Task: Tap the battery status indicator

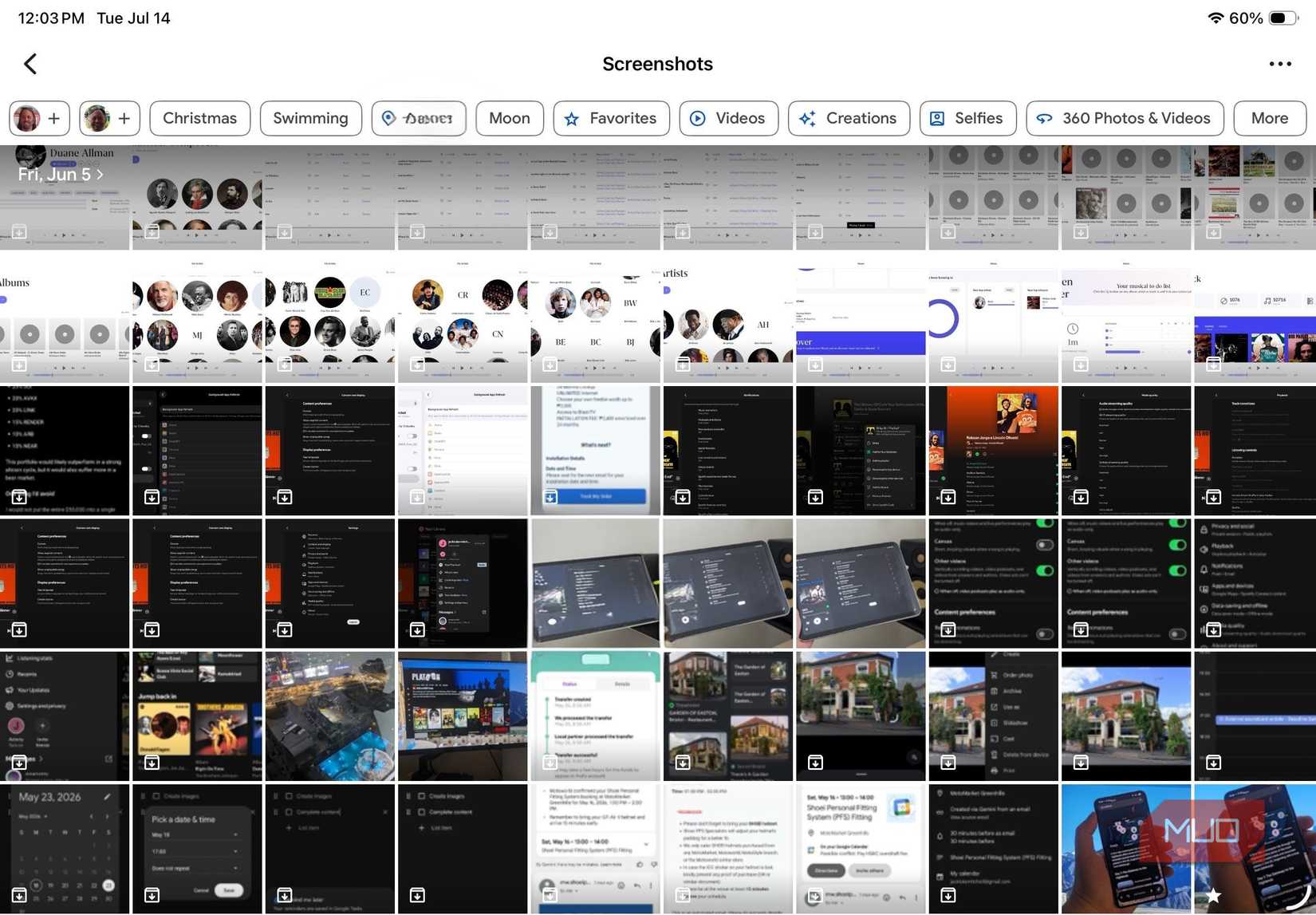Action: click(1283, 18)
